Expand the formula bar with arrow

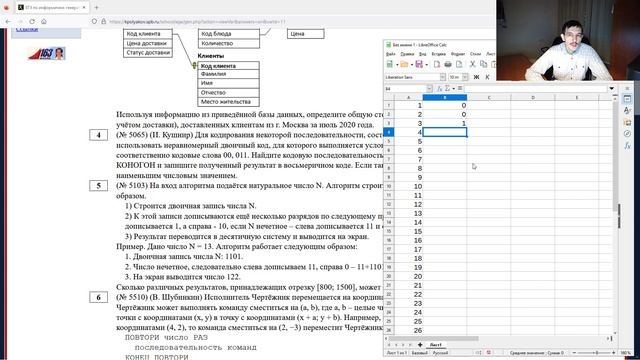pyautogui.click(x=611, y=88)
